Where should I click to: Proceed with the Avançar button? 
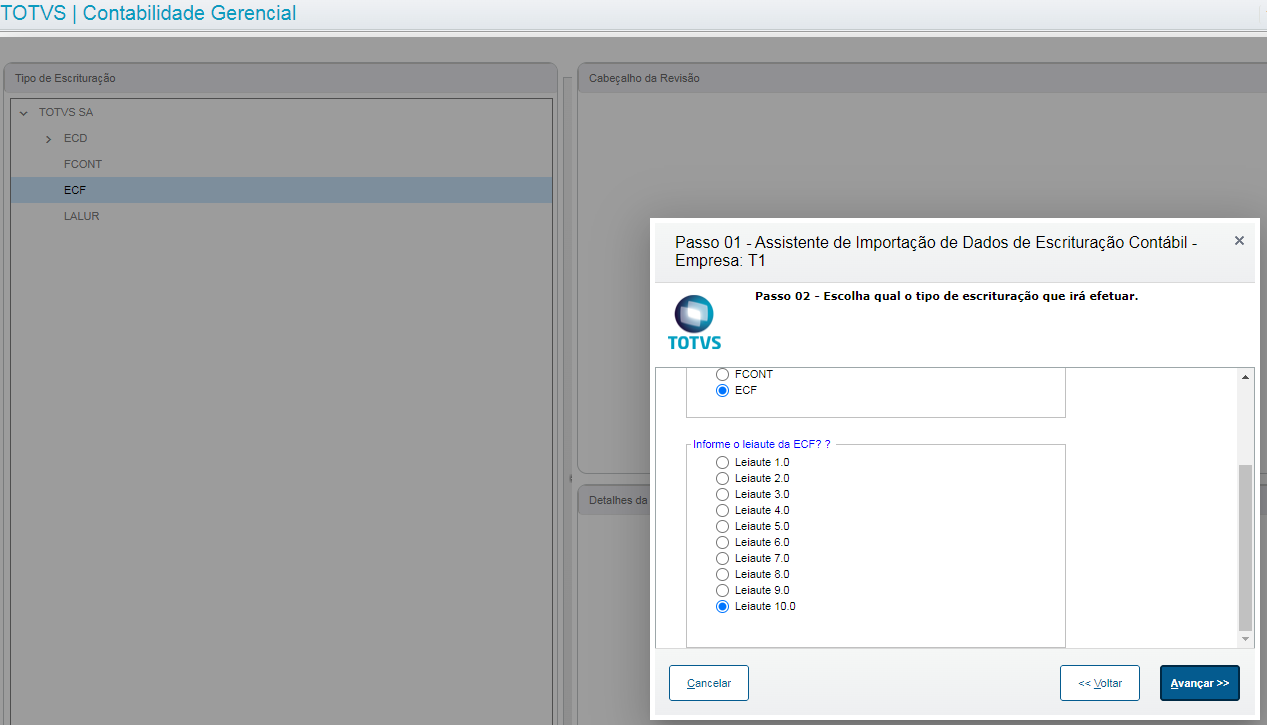click(x=1200, y=683)
